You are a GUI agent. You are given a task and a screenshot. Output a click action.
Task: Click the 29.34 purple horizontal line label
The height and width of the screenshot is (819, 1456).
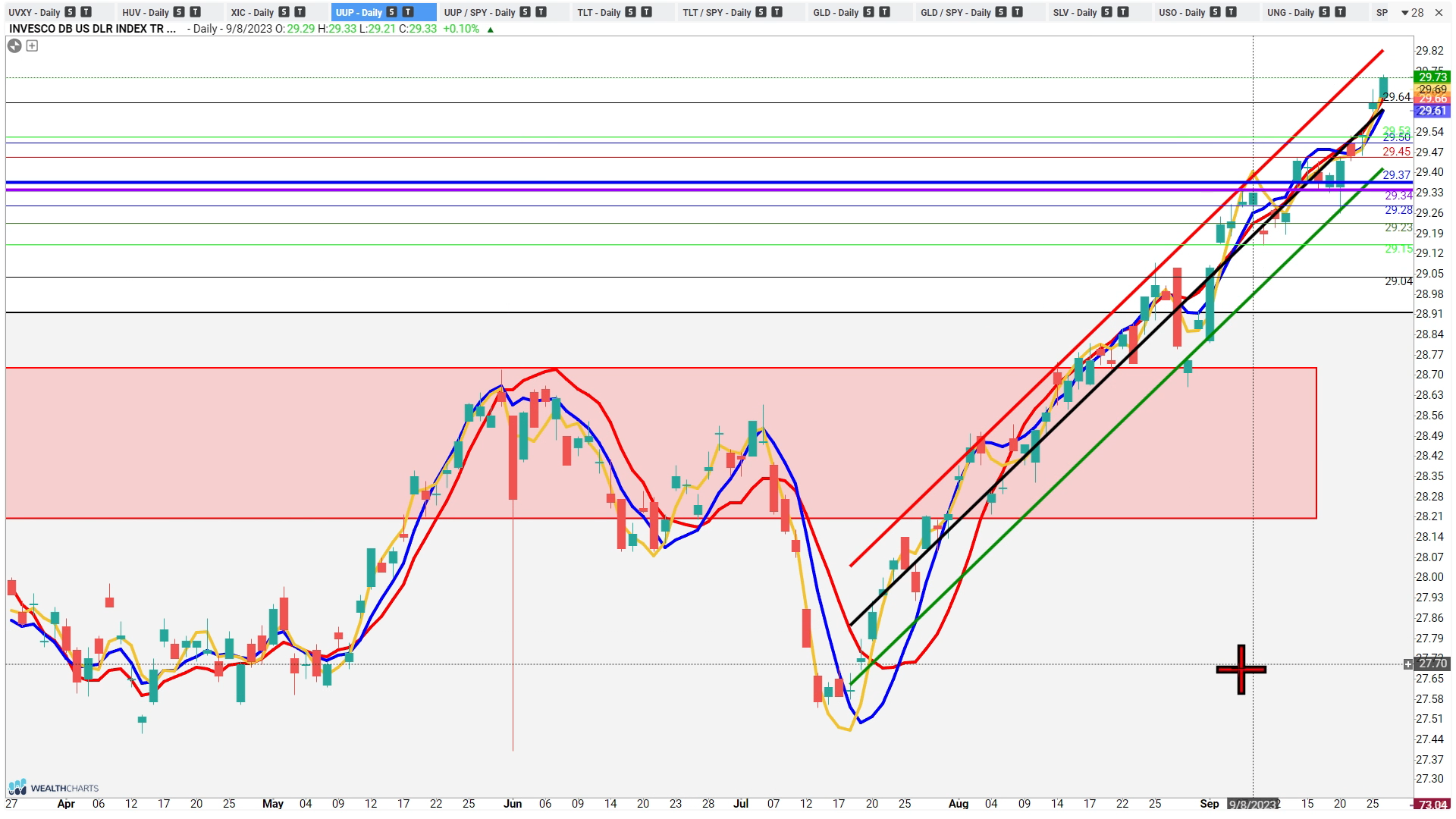pyautogui.click(x=1398, y=196)
